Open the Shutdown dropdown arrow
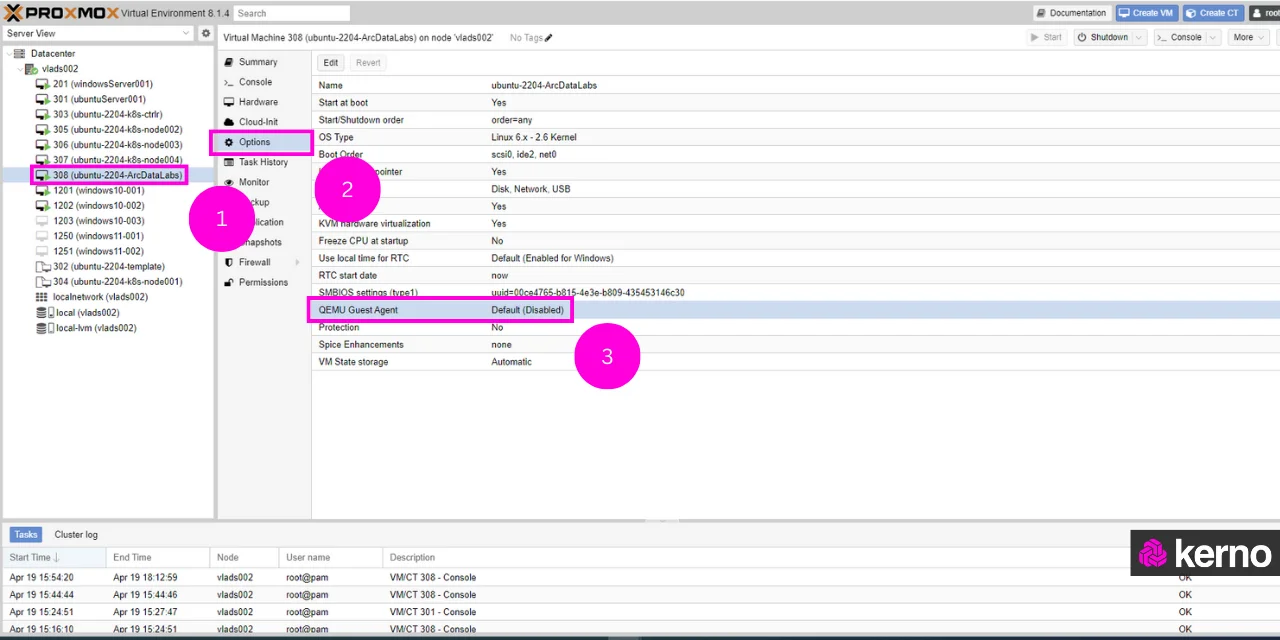The width and height of the screenshot is (1280, 640). [1138, 38]
